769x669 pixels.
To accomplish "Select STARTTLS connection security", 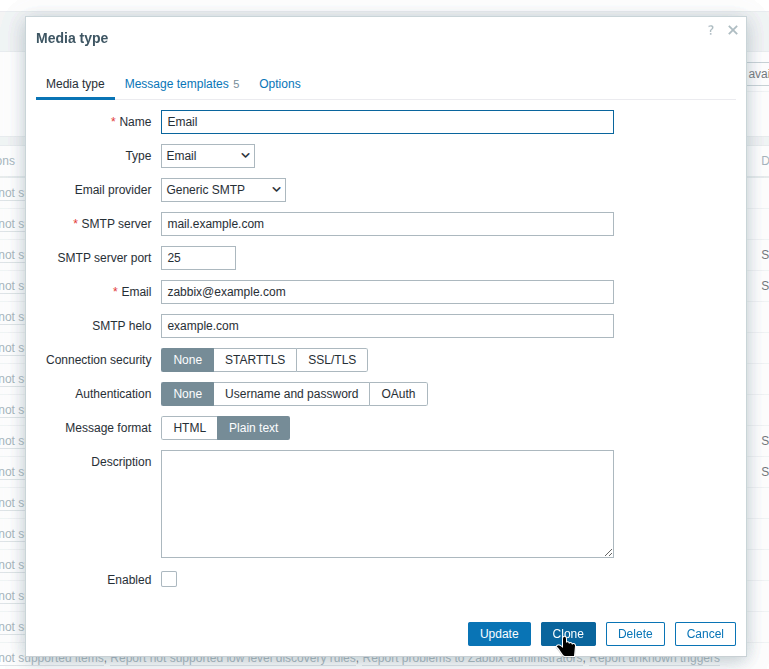I will tap(255, 360).
